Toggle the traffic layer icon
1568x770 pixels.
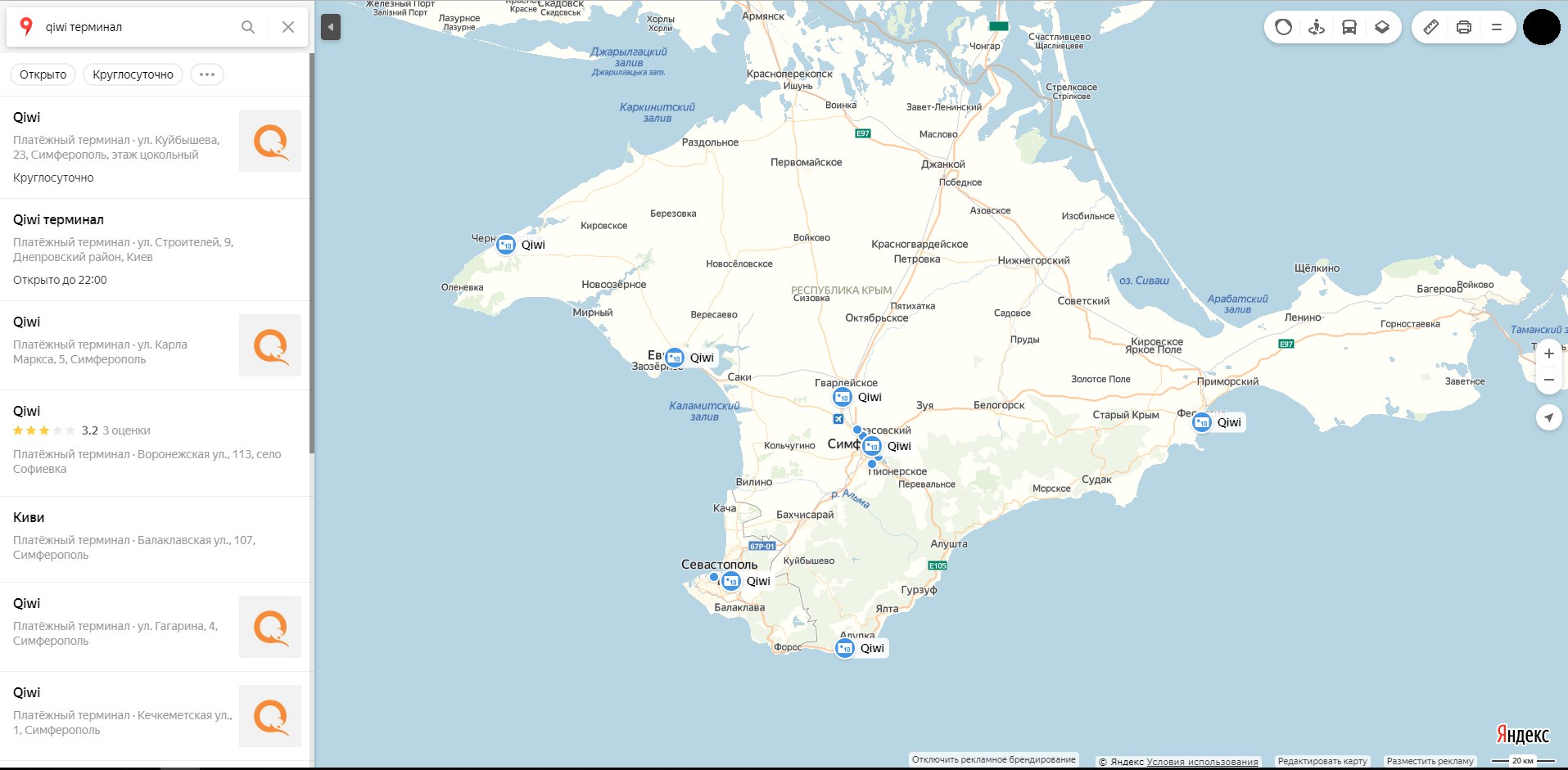(x=1284, y=27)
